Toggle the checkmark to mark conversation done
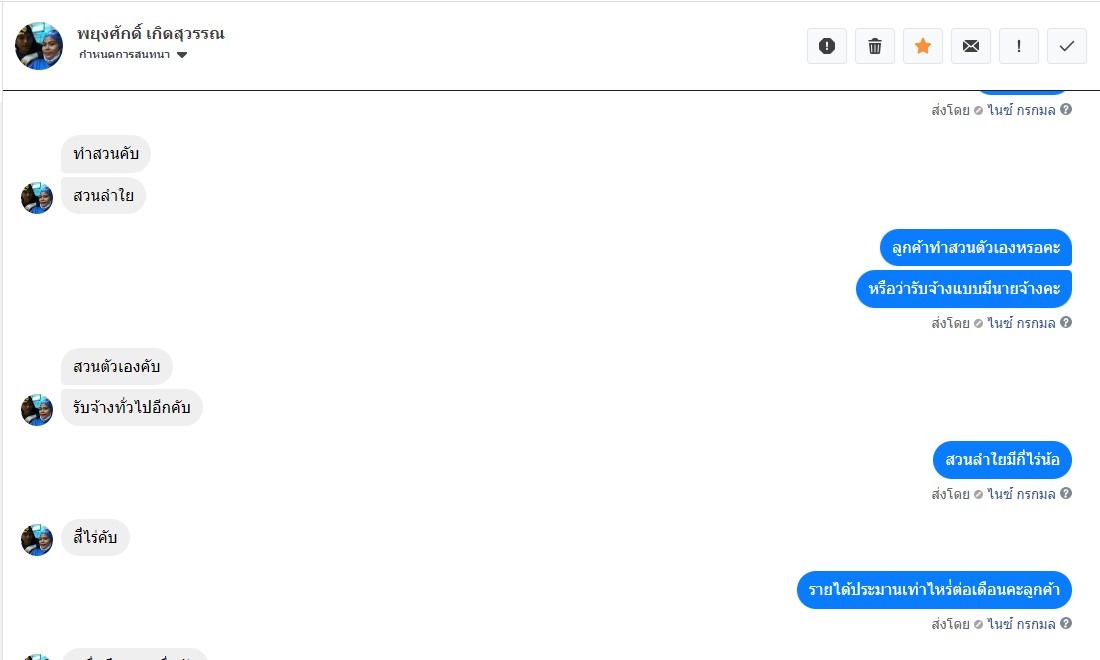 [1066, 46]
